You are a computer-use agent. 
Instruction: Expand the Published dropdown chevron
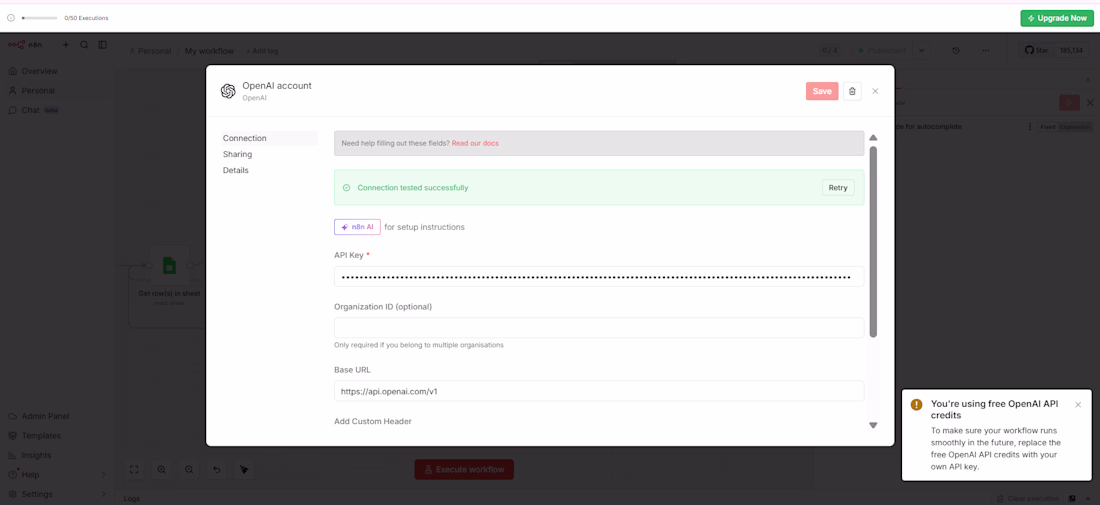[922, 50]
